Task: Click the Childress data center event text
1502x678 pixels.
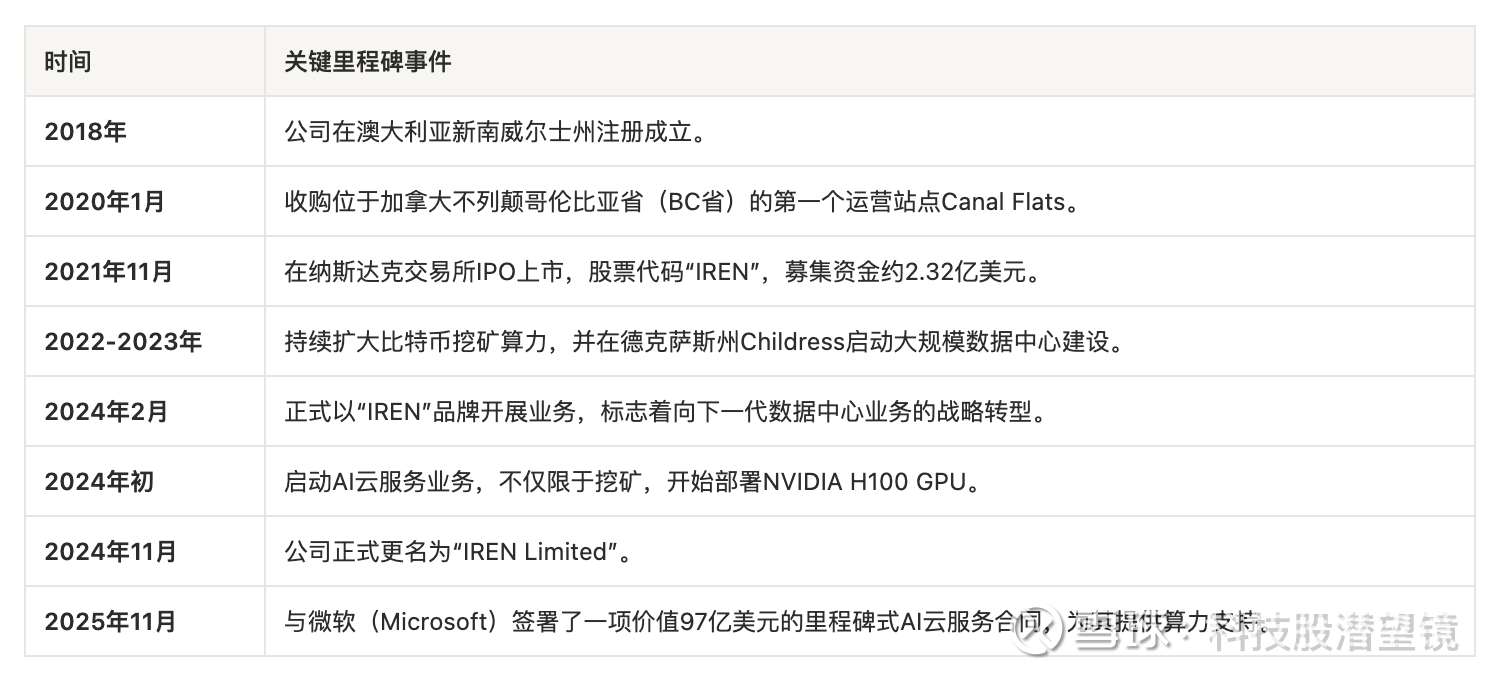Action: (x=704, y=342)
